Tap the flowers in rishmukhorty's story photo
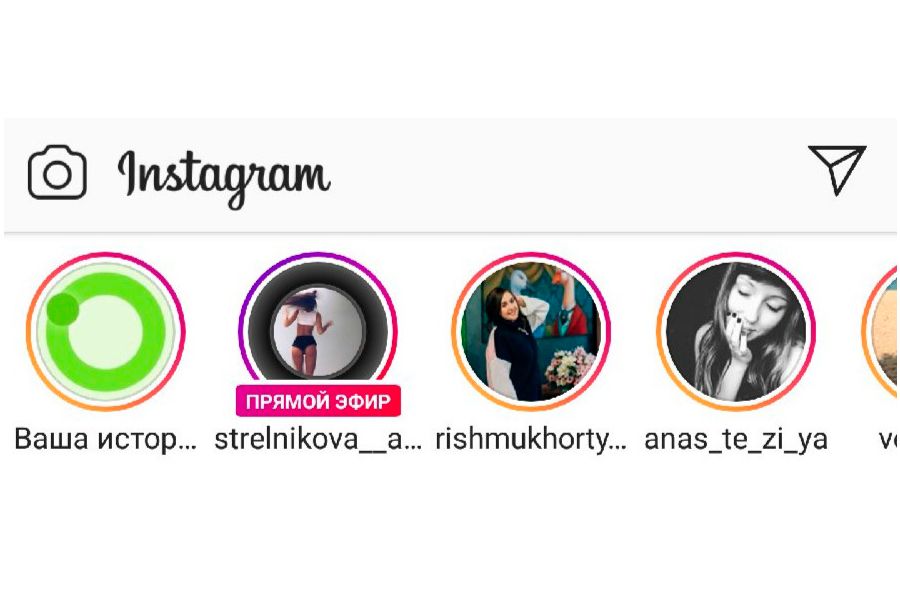 569,367
